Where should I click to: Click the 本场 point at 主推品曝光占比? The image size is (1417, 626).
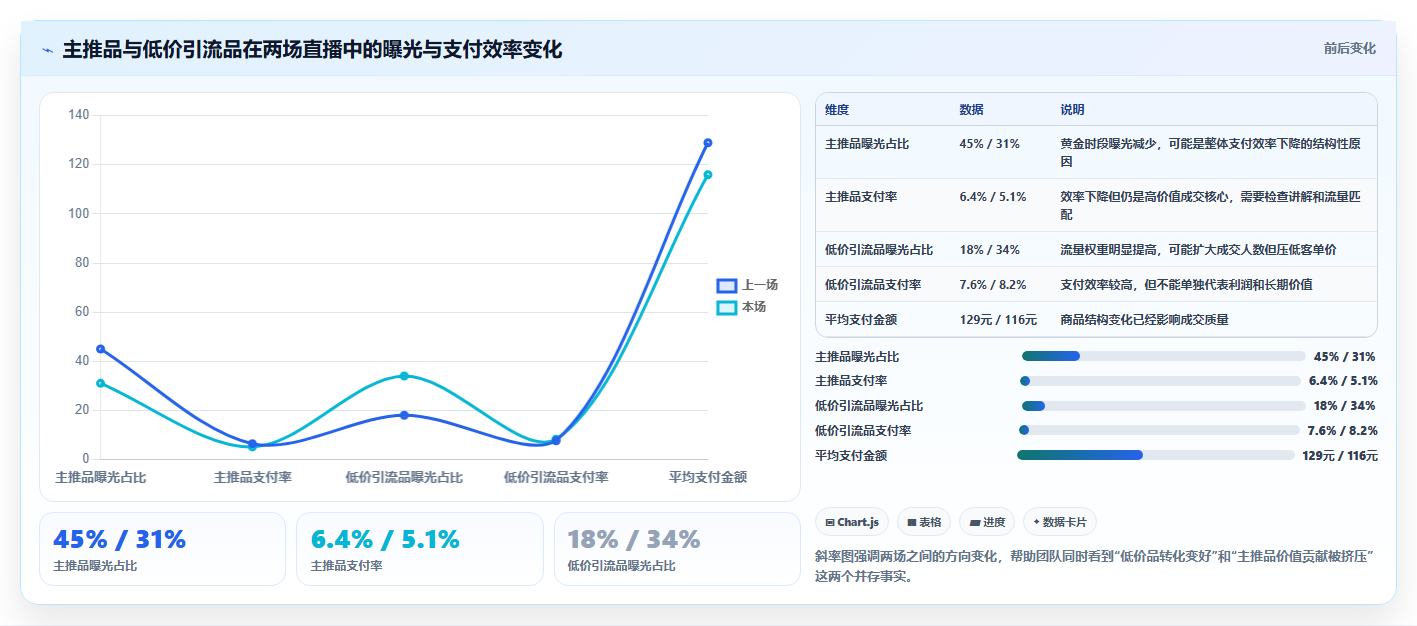[x=100, y=383]
